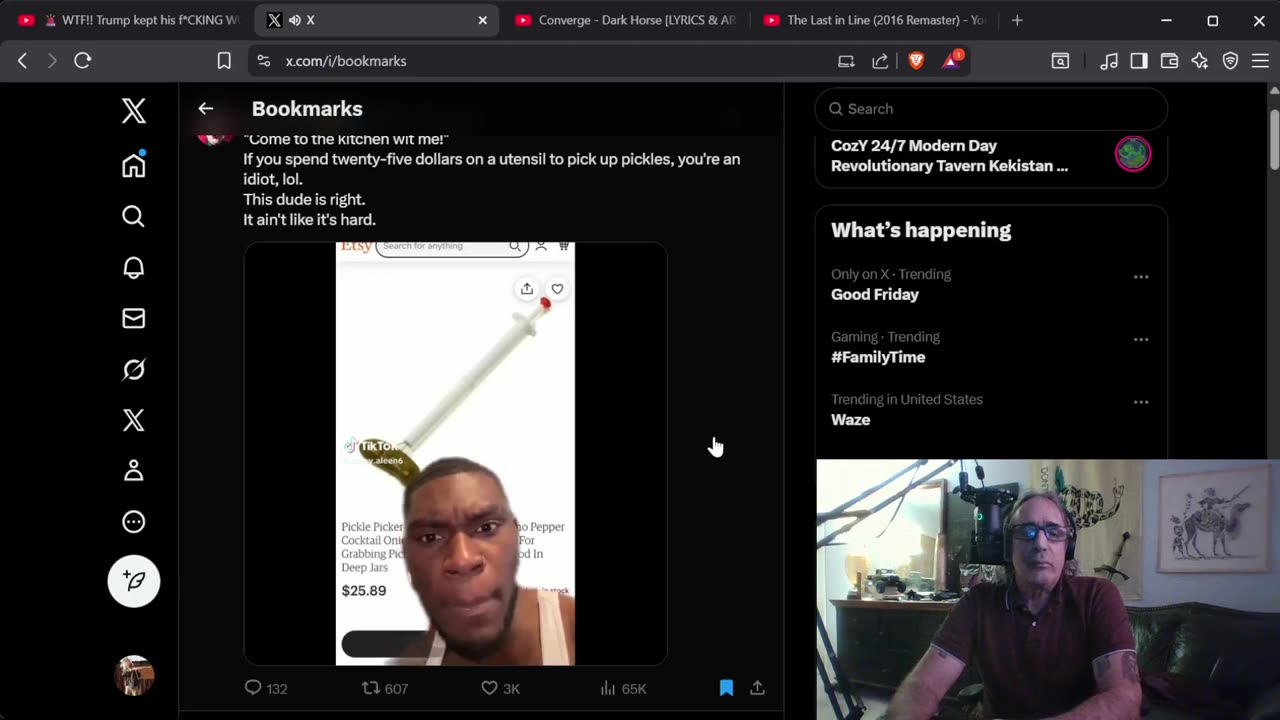Viewport: 1280px width, 720px height.
Task: Share the post using share icon
Action: pos(757,688)
